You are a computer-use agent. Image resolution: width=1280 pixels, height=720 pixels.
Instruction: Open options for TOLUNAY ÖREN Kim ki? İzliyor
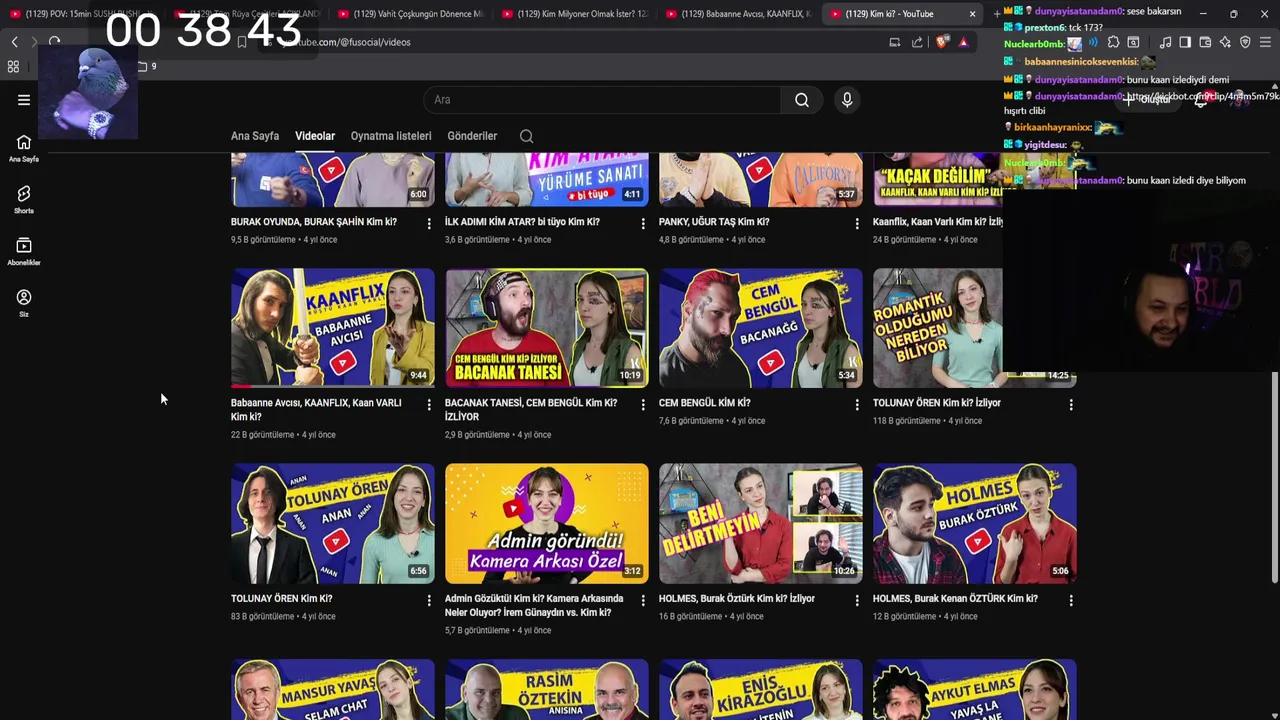(x=1071, y=405)
